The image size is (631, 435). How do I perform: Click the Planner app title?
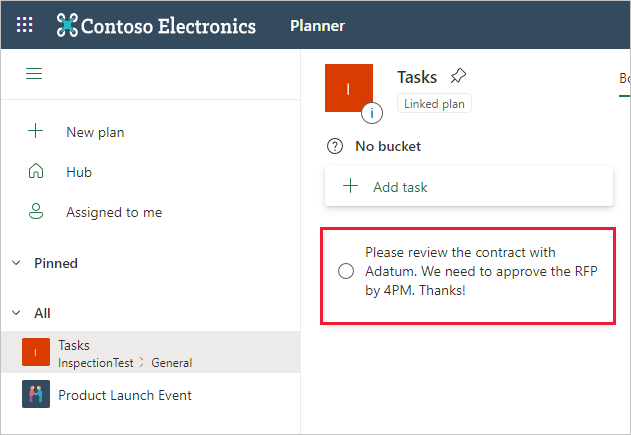click(x=317, y=26)
